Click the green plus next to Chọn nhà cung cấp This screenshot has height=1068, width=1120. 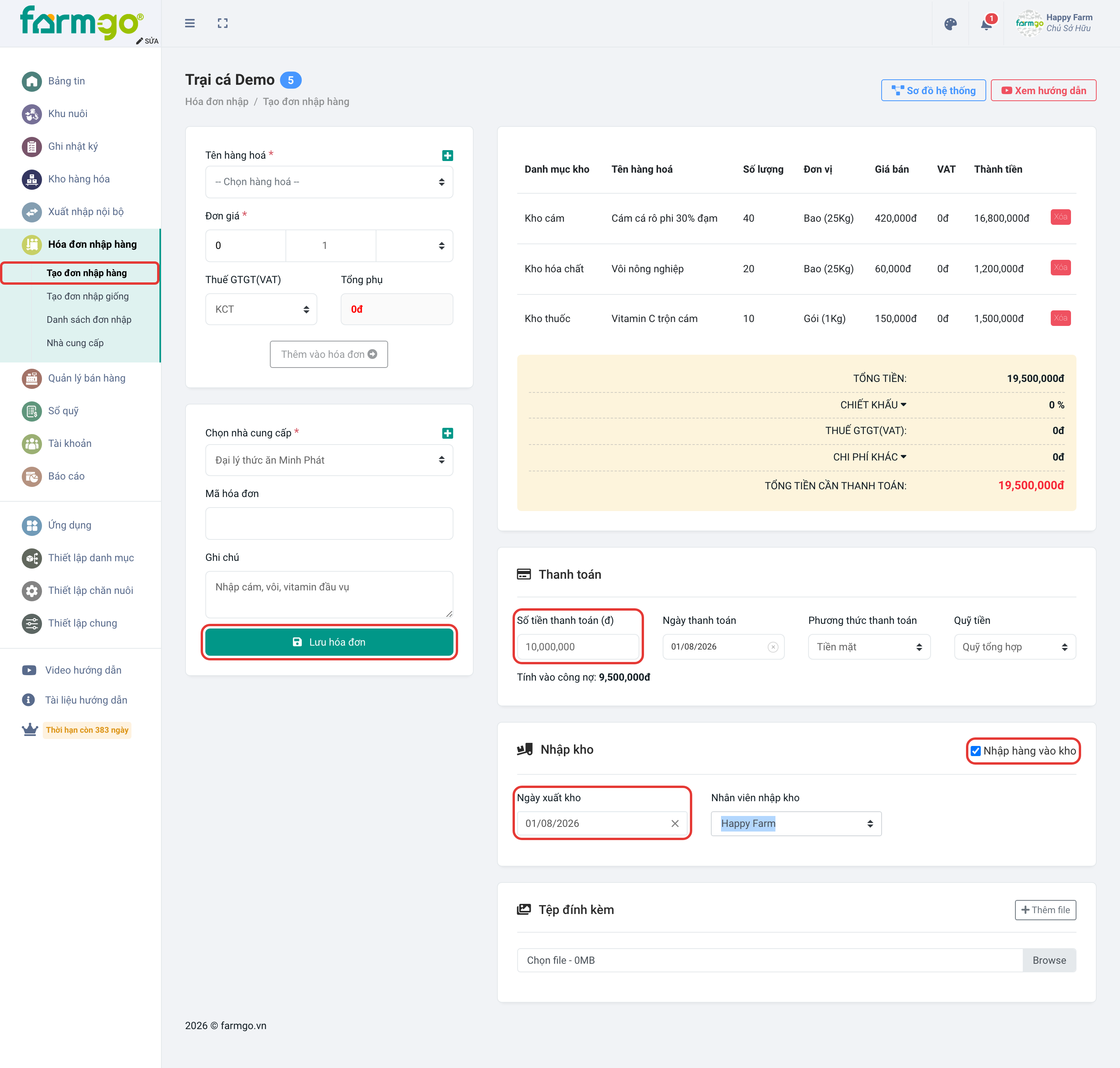point(447,433)
